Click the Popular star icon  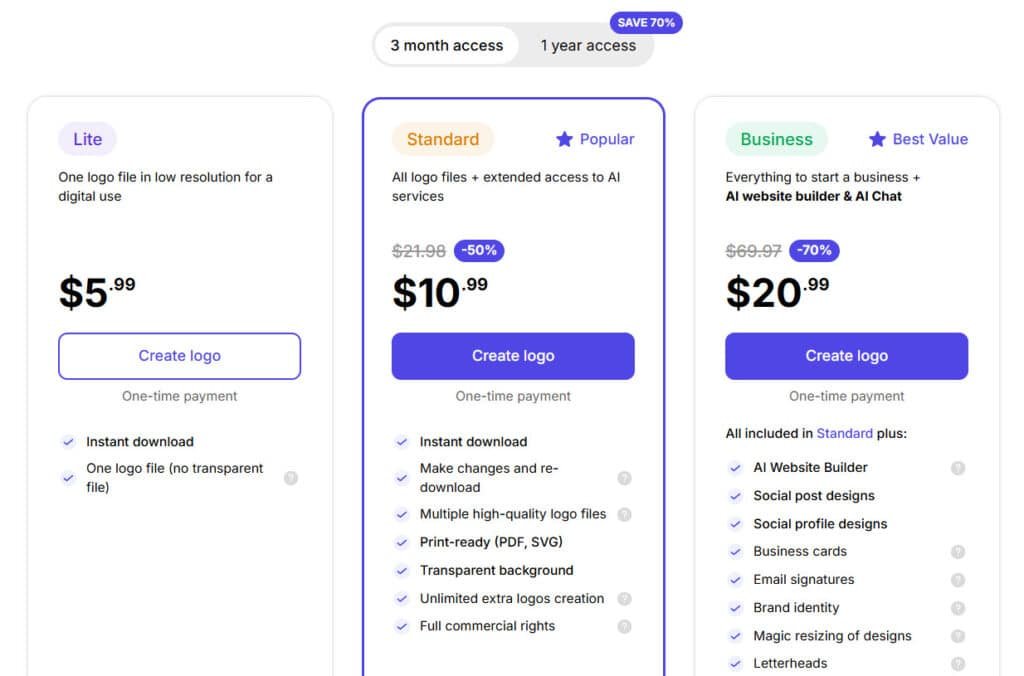point(565,140)
